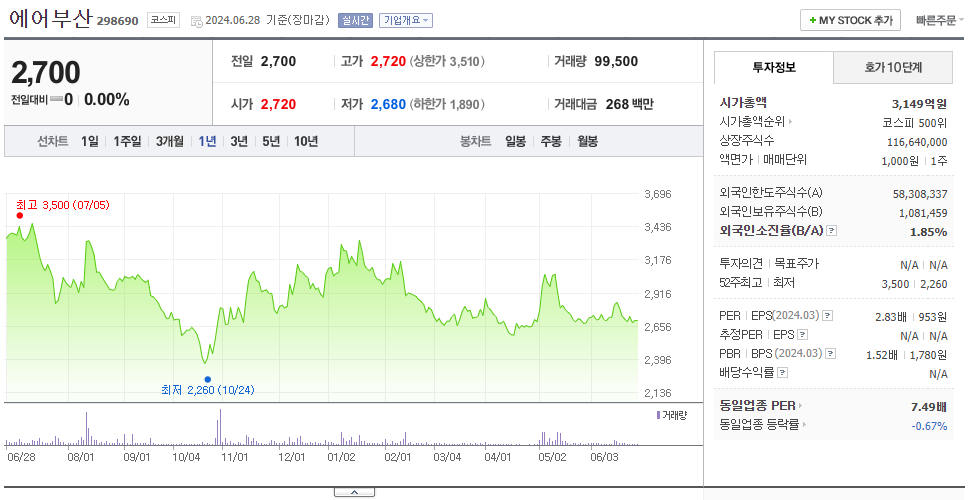This screenshot has height=500, width=968.
Task: Select the 3년 line chart period
Action: [x=239, y=141]
